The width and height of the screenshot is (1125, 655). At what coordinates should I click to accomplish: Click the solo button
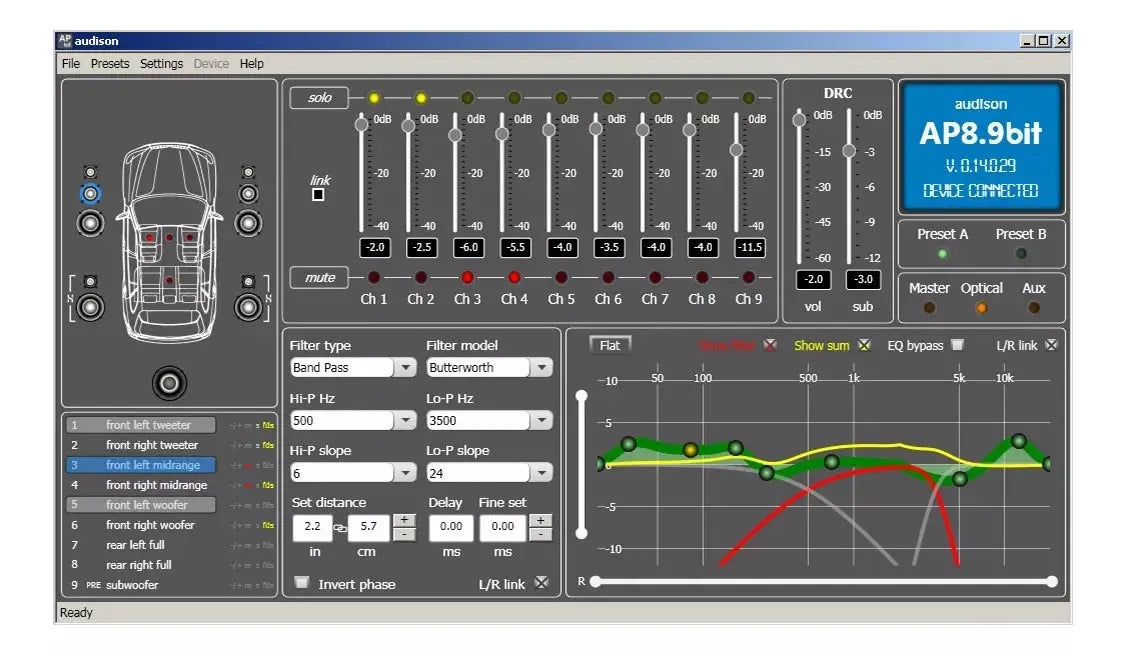pos(319,98)
